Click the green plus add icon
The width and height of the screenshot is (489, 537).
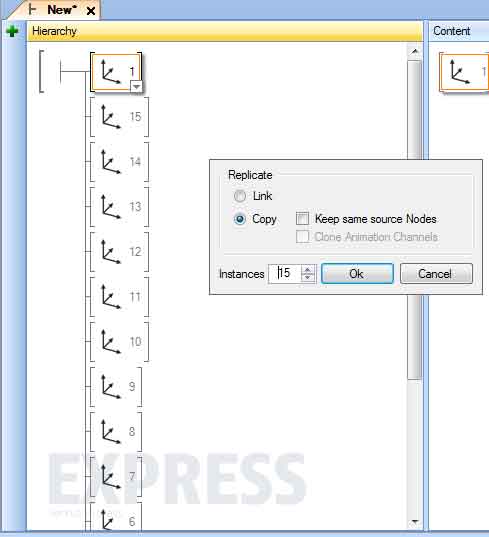point(12,31)
